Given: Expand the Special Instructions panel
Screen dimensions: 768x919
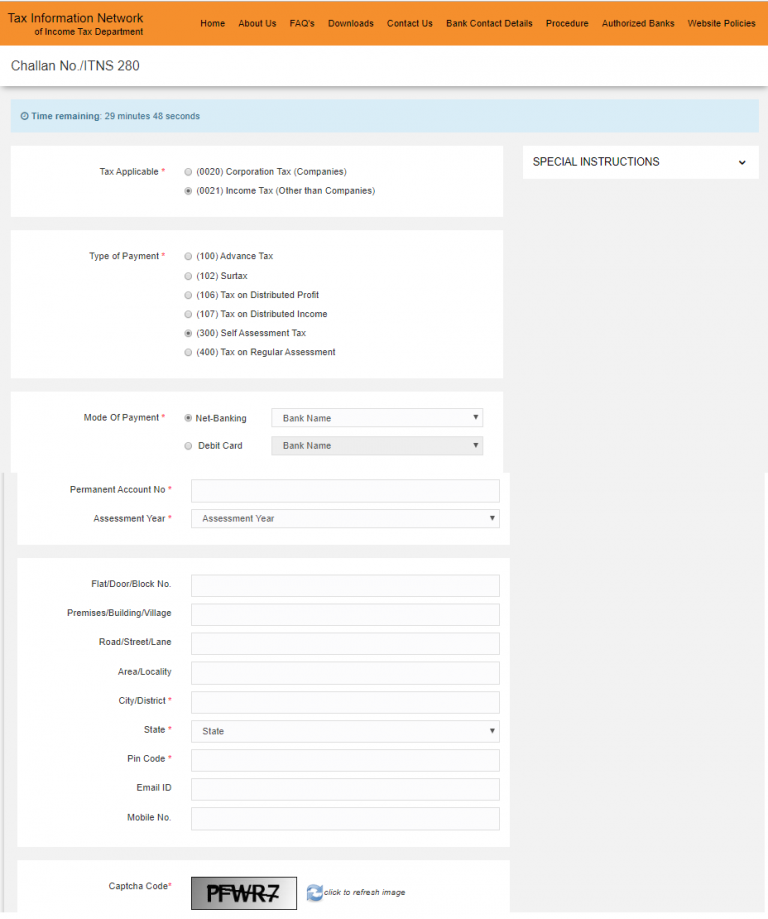Looking at the screenshot, I should point(640,162).
